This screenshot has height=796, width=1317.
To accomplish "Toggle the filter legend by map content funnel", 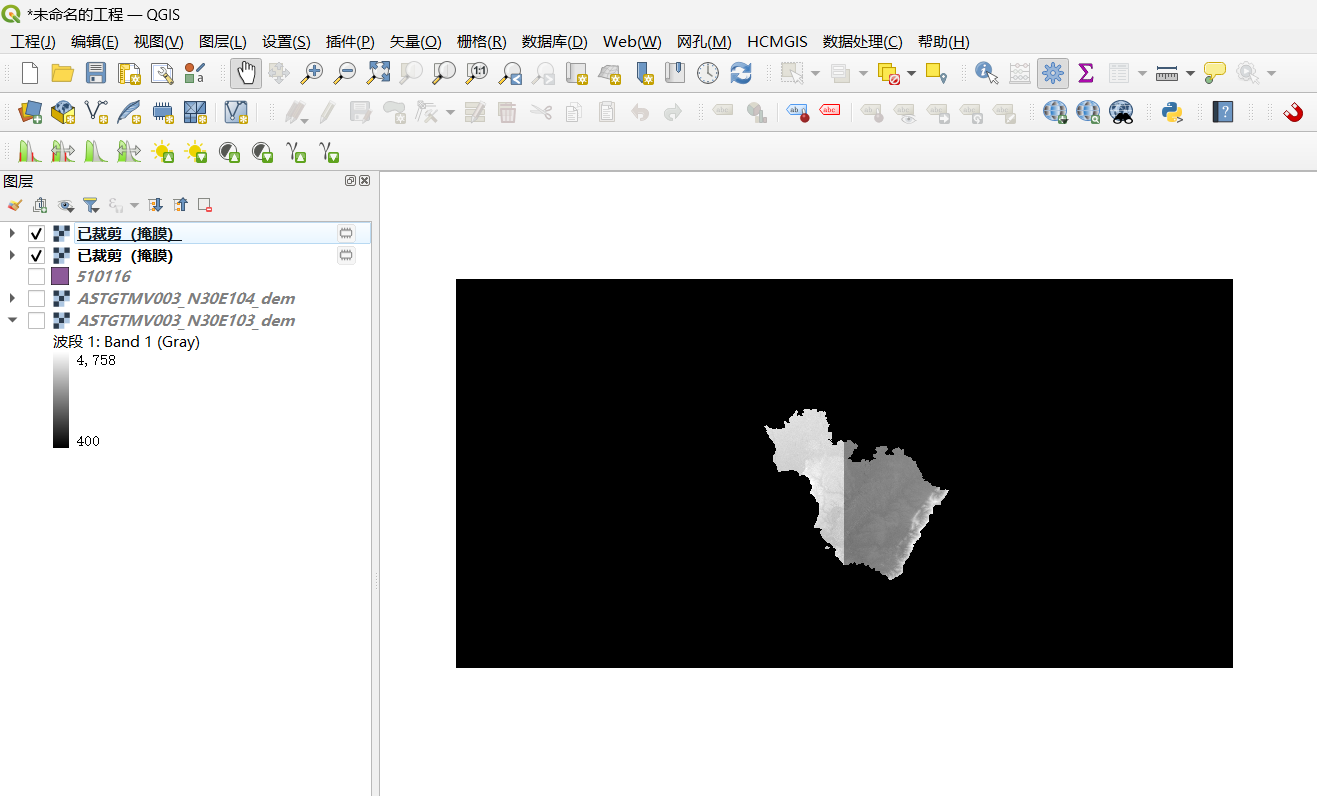I will coord(90,205).
